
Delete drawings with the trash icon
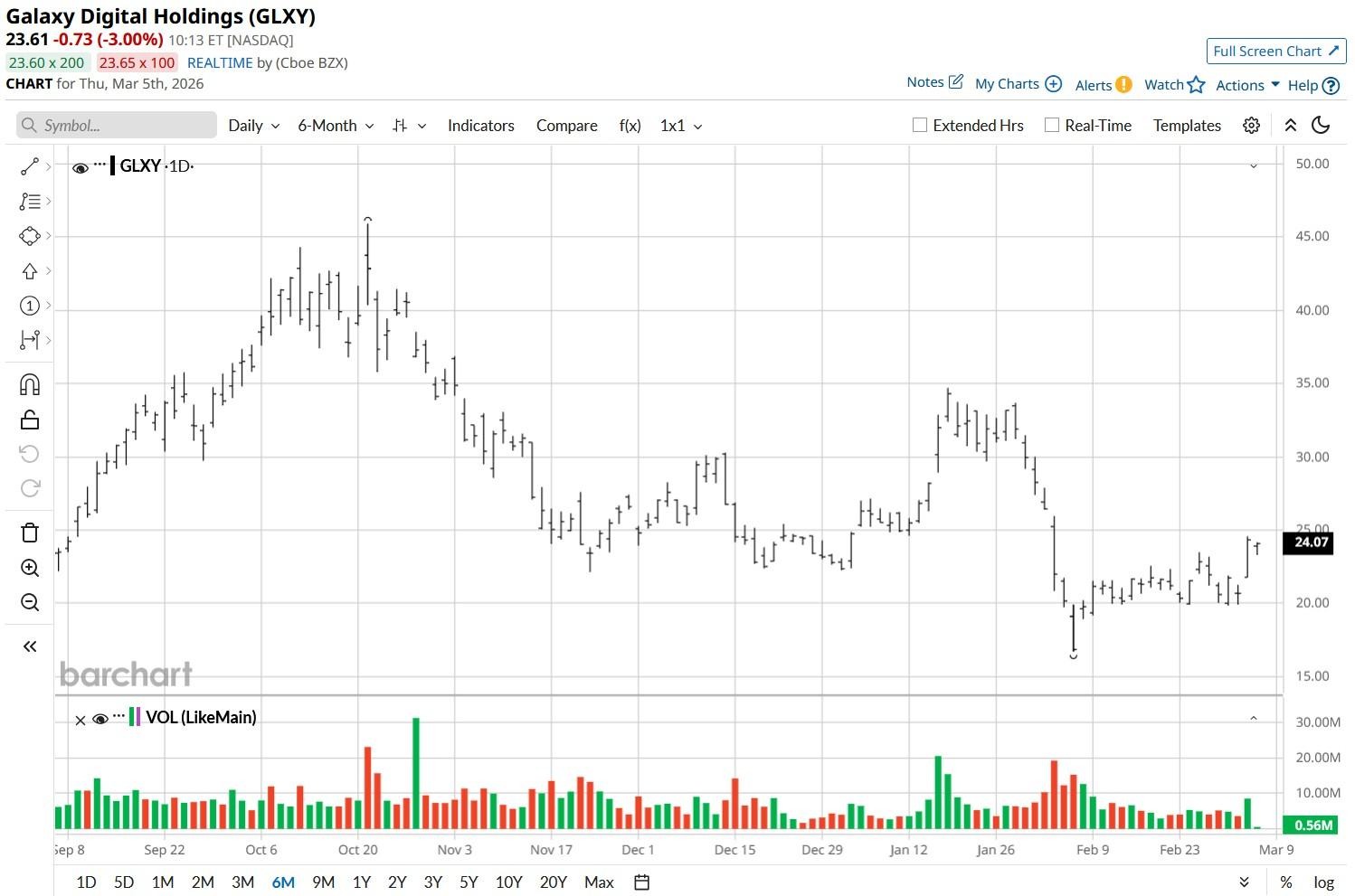click(30, 533)
